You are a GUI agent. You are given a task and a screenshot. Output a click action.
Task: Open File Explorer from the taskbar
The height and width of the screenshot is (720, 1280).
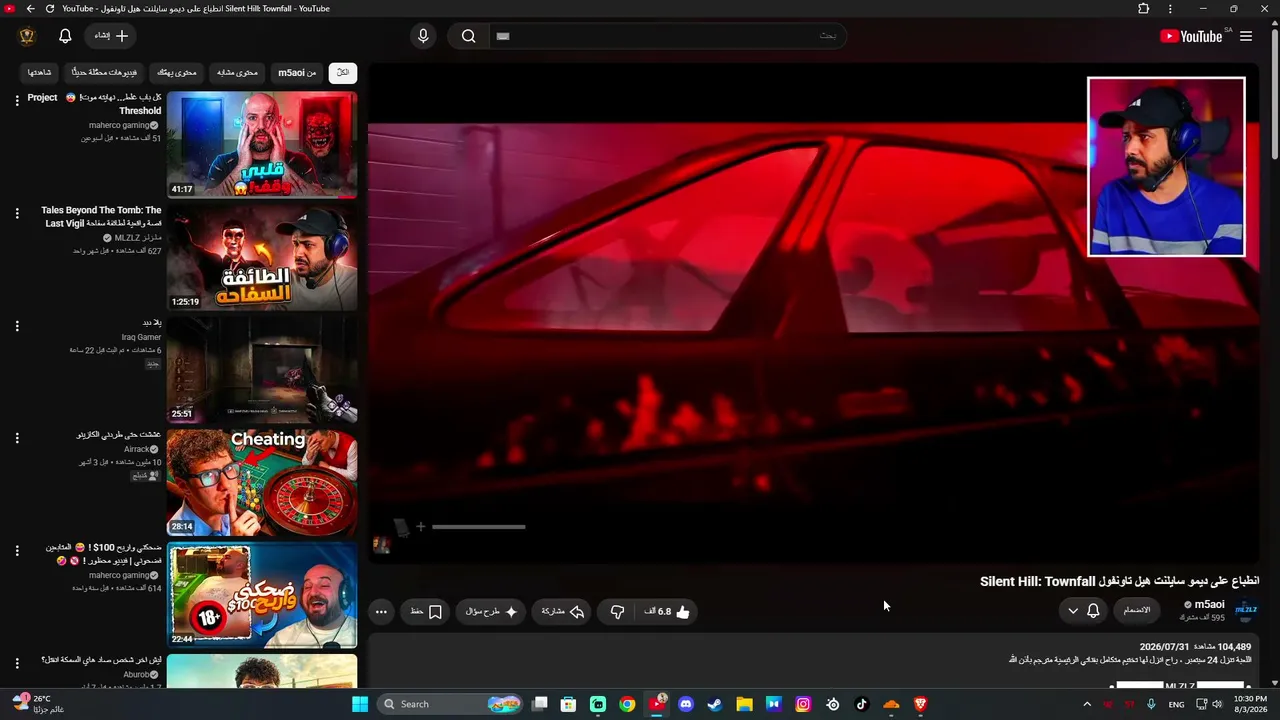click(744, 704)
